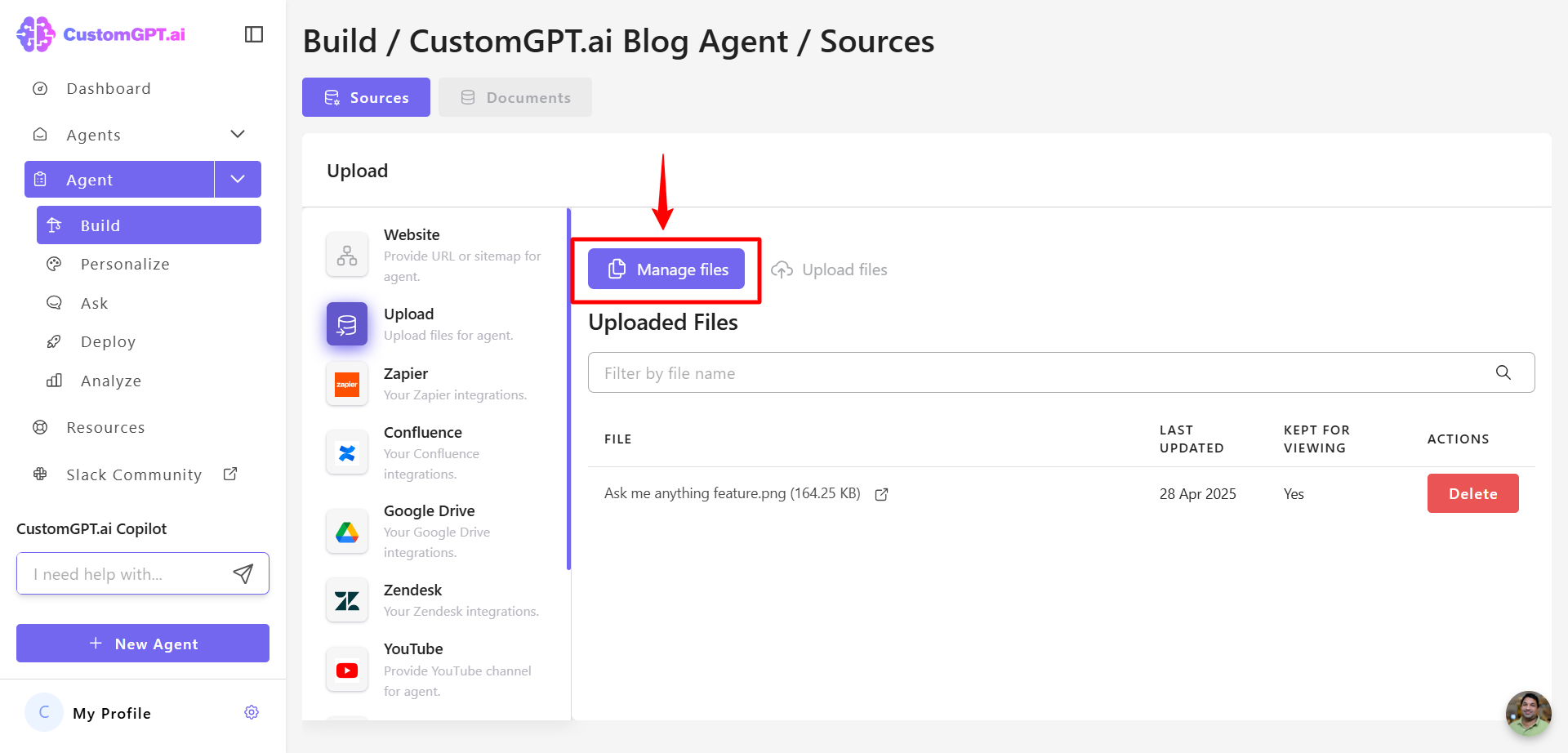Open Ask me anything feature.png external link

881,494
